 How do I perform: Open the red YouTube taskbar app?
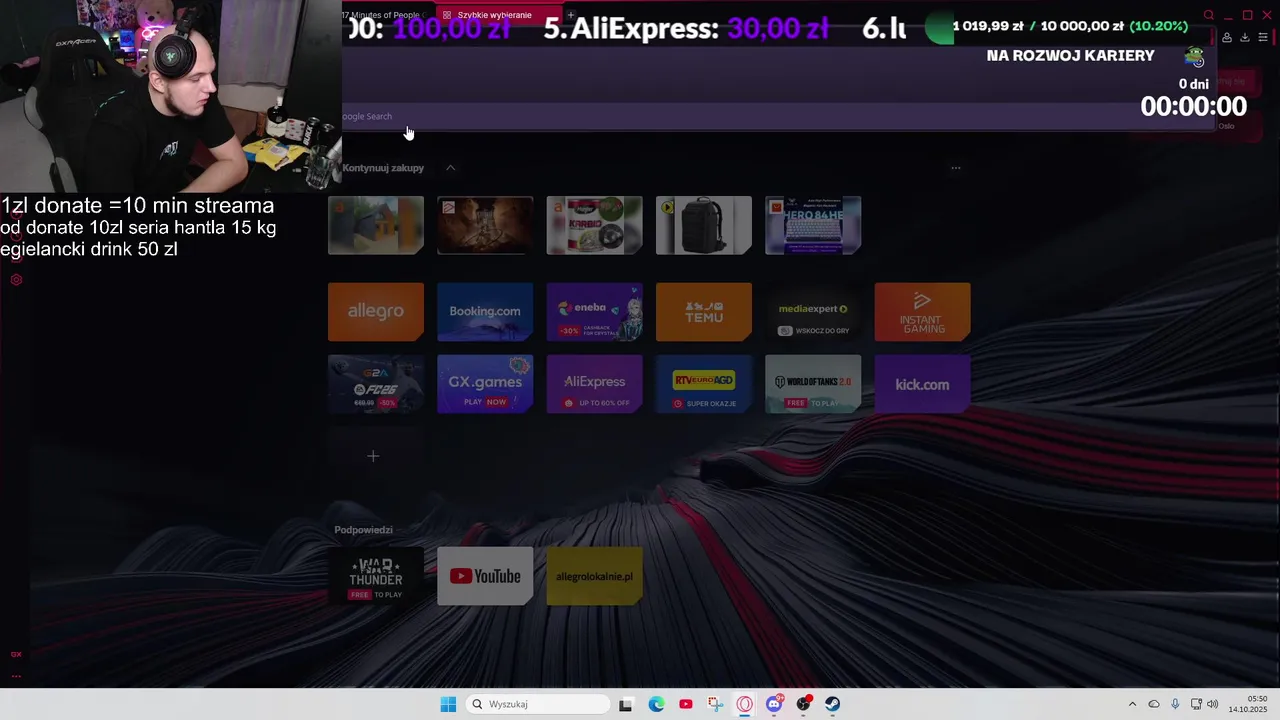tap(686, 704)
